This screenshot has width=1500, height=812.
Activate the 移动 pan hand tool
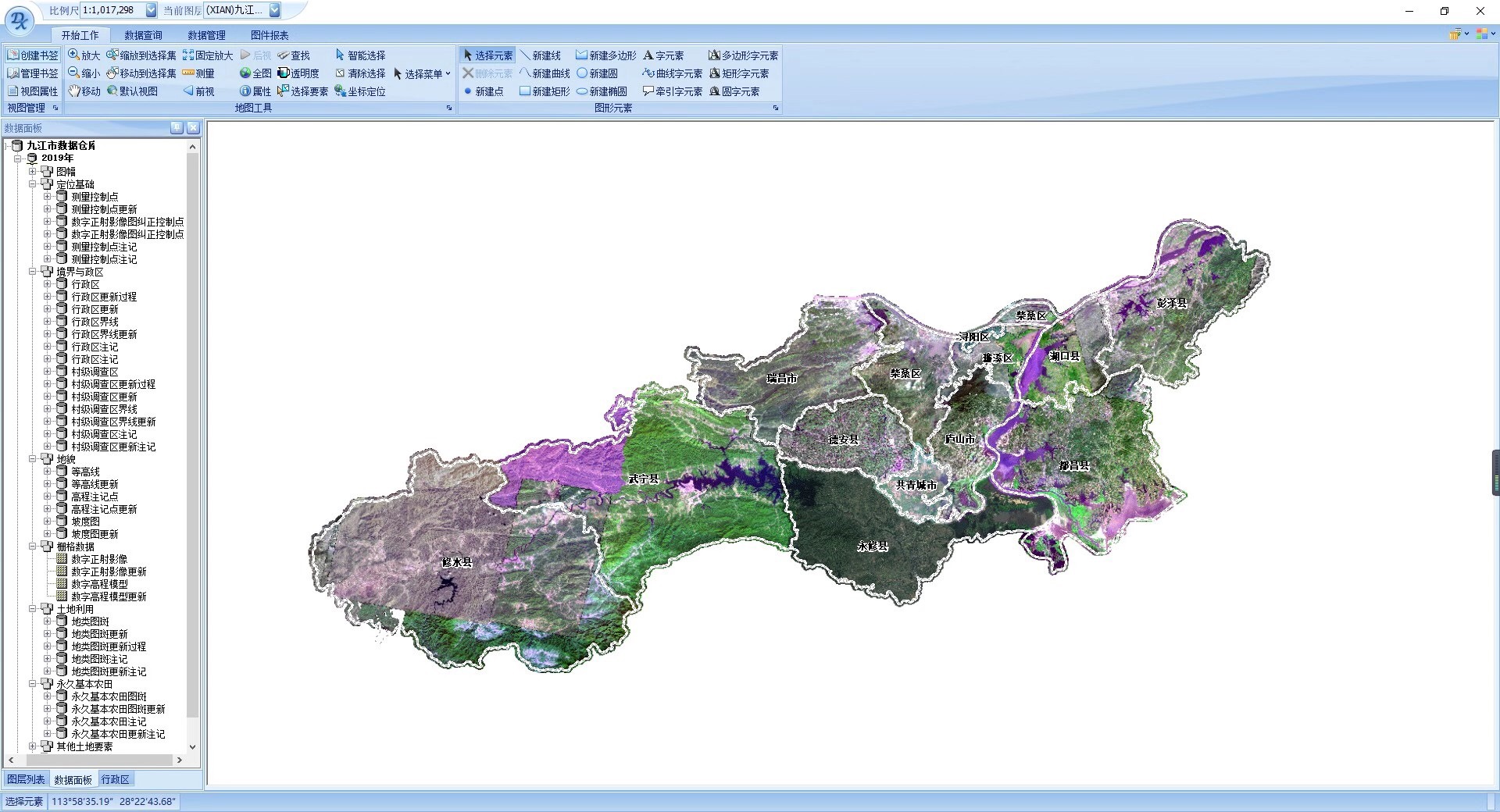point(84,91)
